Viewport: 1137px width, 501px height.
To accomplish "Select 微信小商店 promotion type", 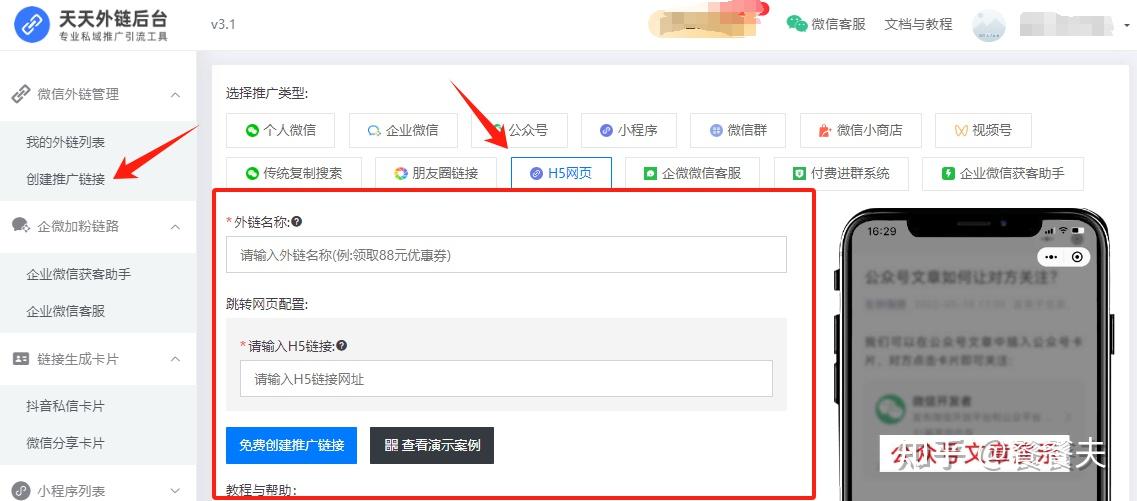I will click(861, 131).
